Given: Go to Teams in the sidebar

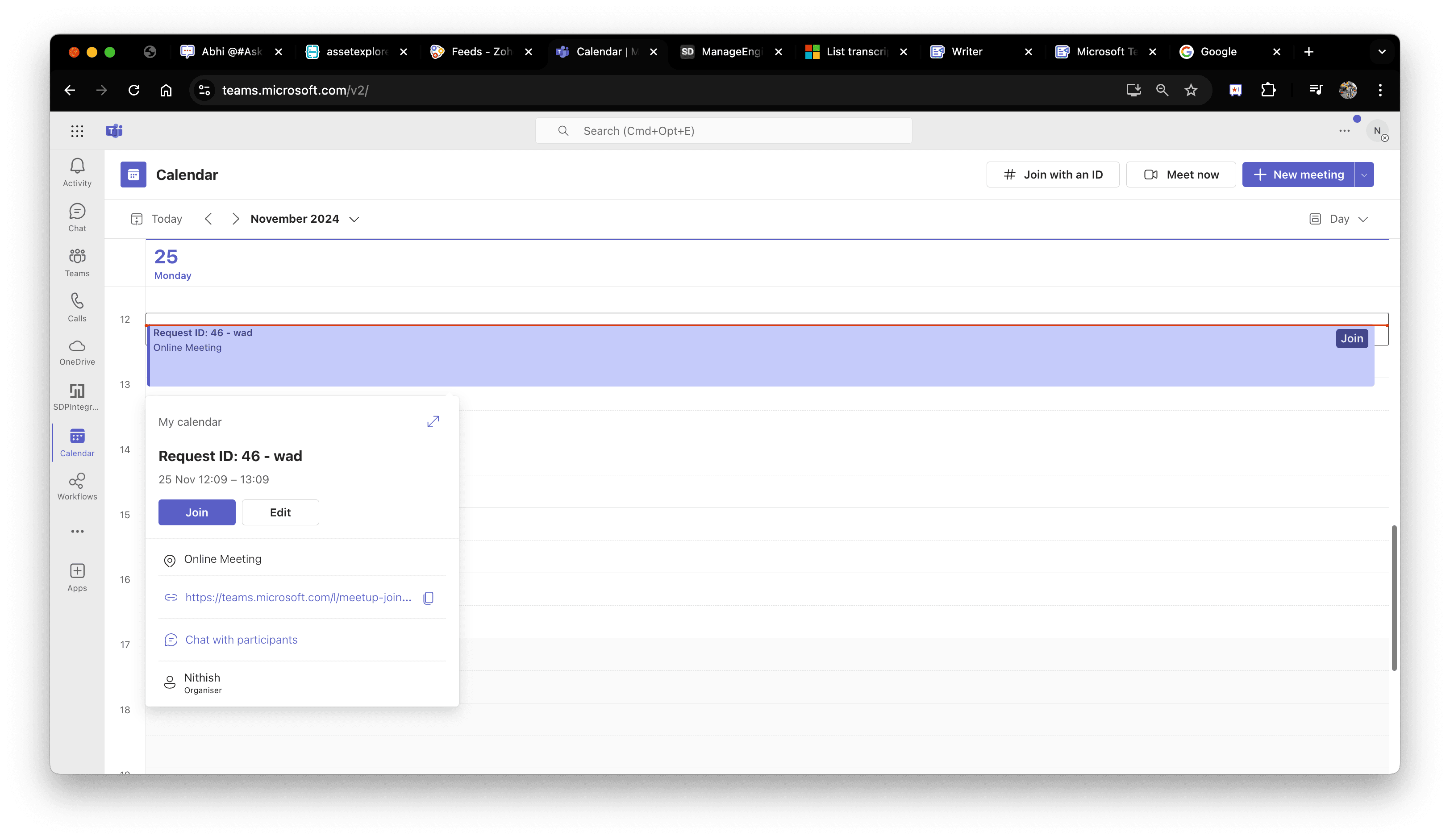Looking at the screenshot, I should tap(77, 262).
